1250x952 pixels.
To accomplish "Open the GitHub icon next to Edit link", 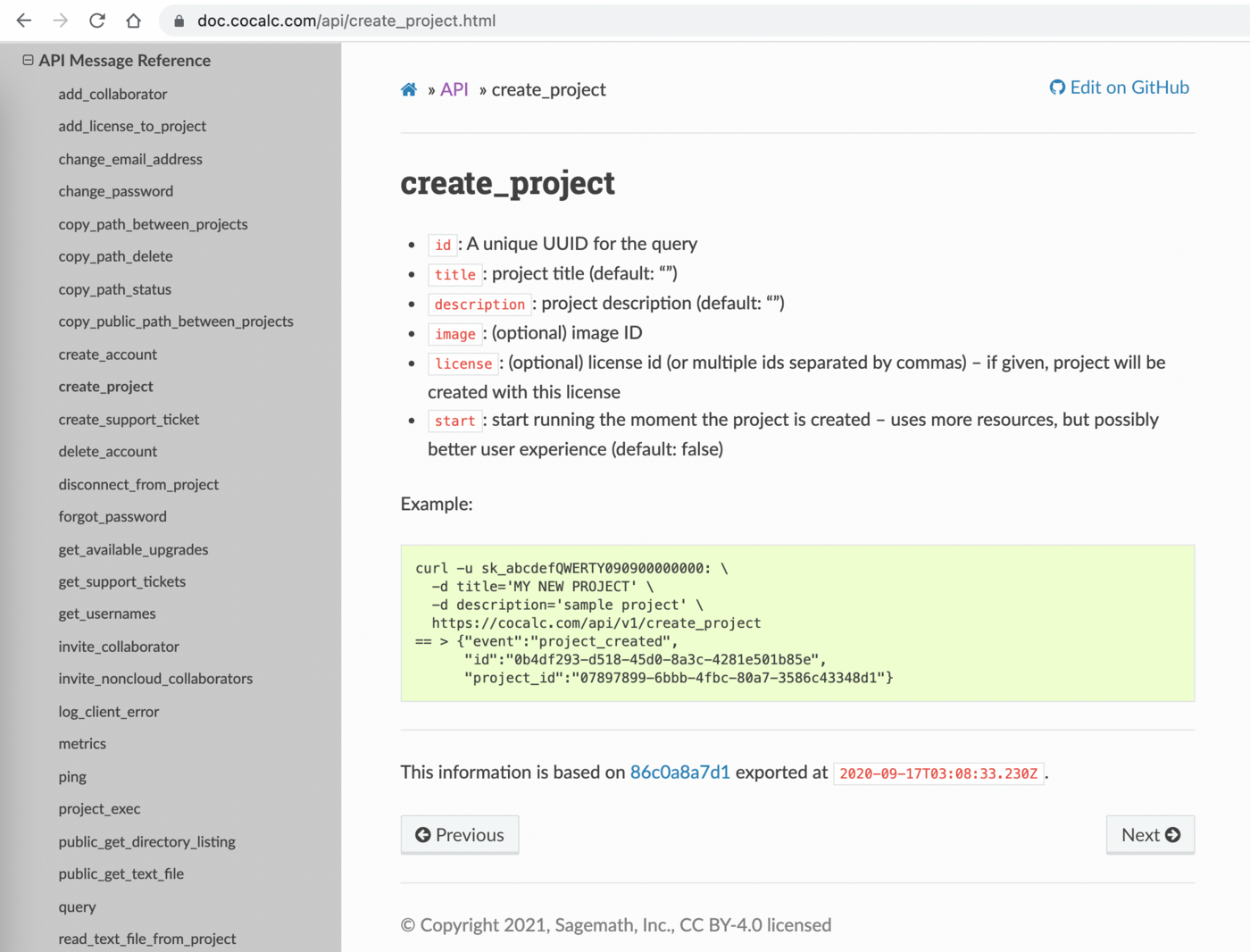I will (x=1057, y=88).
